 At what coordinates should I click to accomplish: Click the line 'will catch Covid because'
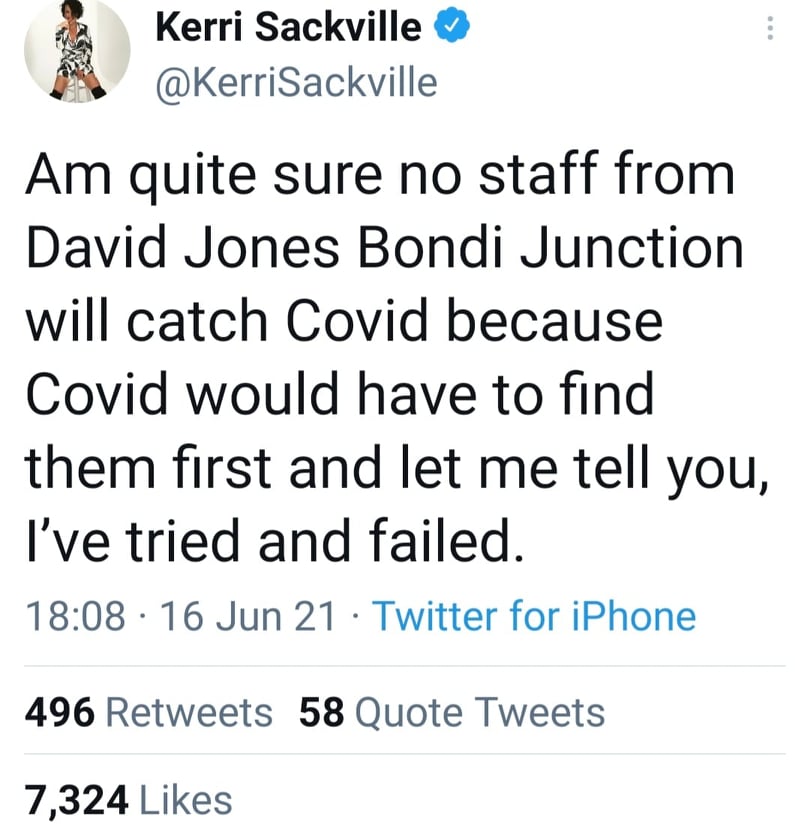point(343,322)
